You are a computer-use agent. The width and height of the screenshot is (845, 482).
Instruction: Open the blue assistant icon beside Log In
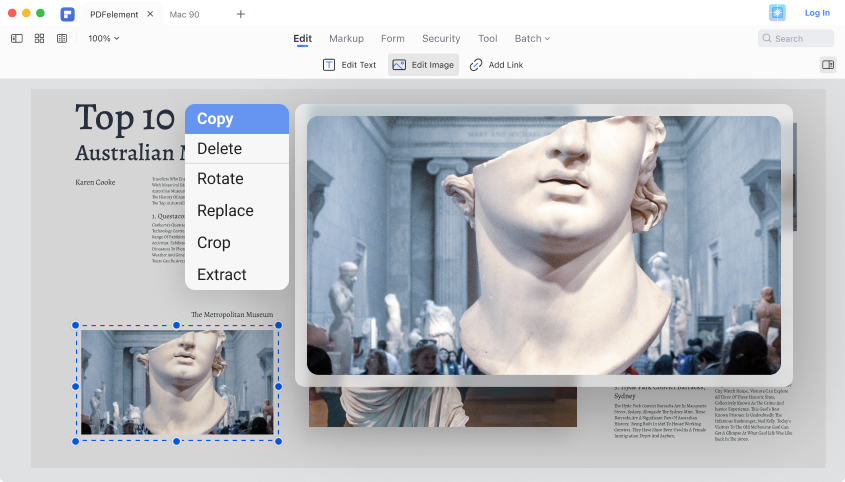pos(777,13)
